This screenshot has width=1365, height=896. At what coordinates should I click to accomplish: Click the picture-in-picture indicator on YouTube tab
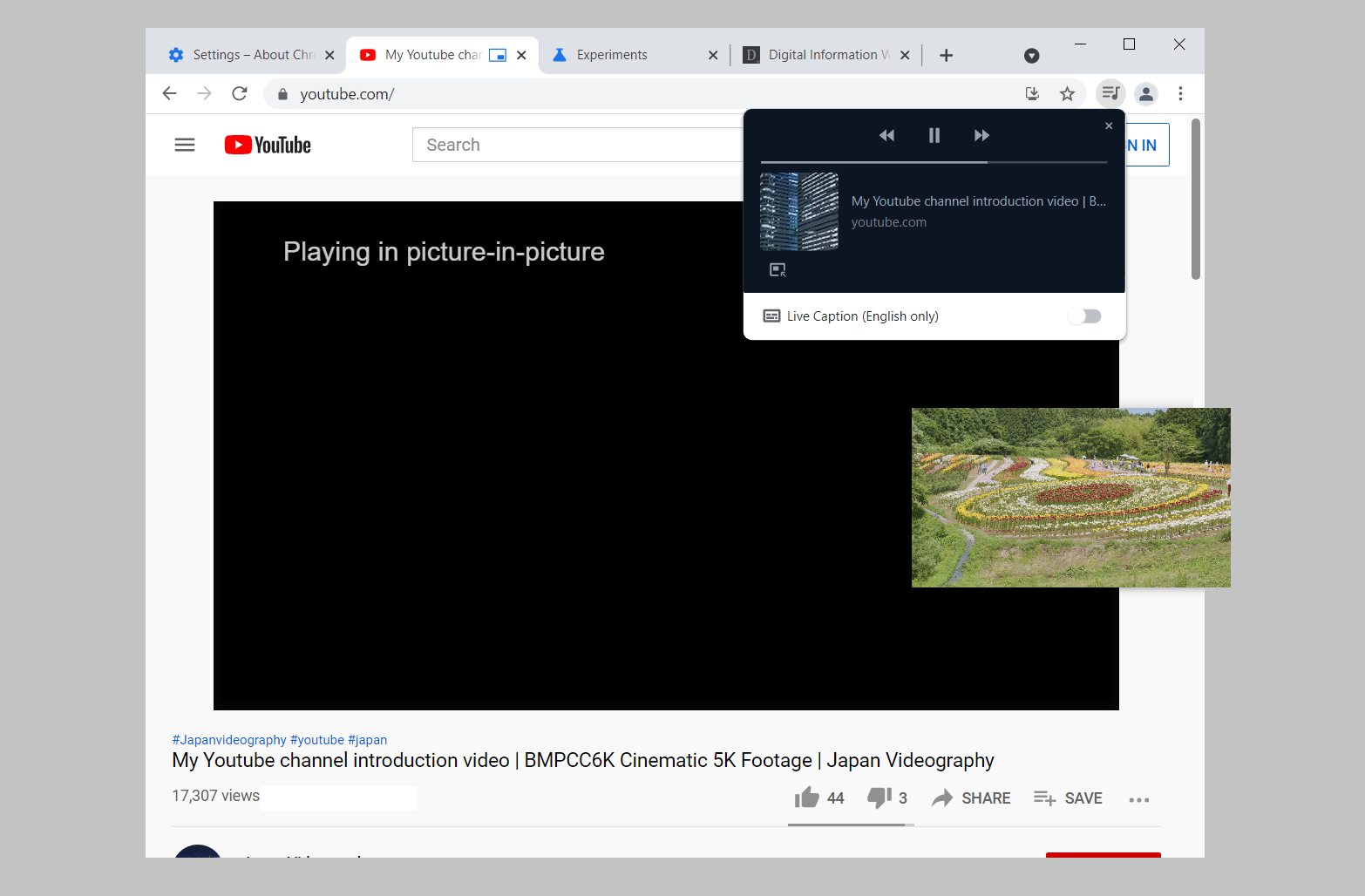coord(498,55)
